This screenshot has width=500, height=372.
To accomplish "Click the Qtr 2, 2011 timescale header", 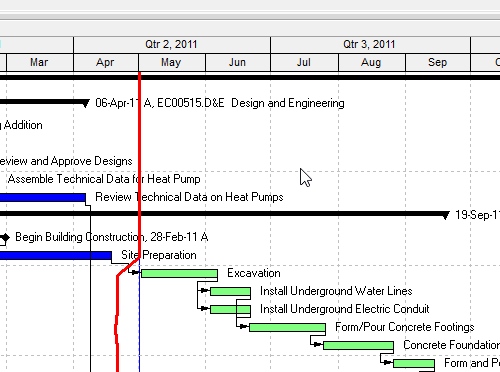I will 172,44.
